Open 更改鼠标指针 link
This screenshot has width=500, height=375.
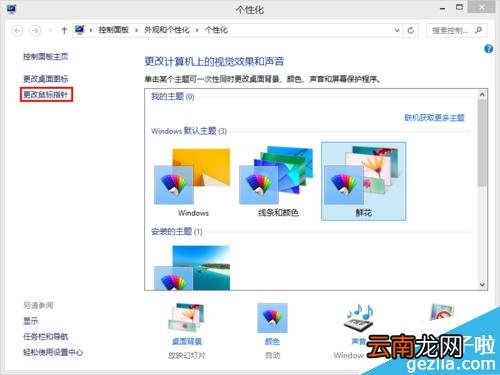coord(46,95)
